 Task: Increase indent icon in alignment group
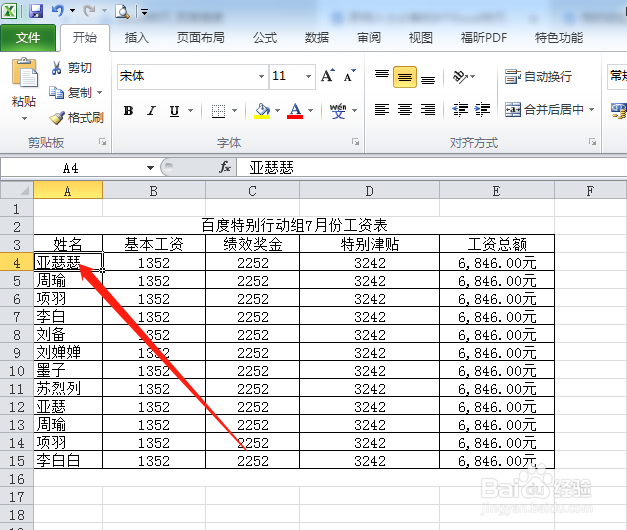pyautogui.click(x=482, y=109)
